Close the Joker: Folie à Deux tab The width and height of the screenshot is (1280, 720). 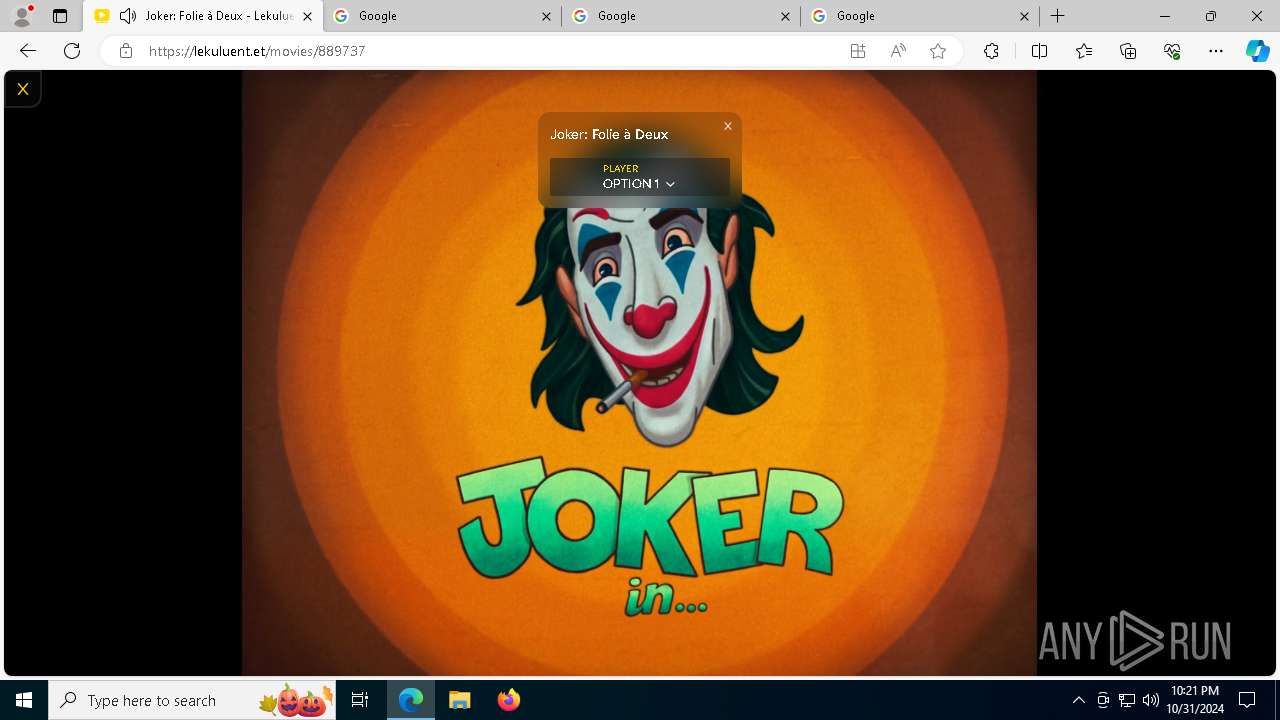tap(307, 16)
